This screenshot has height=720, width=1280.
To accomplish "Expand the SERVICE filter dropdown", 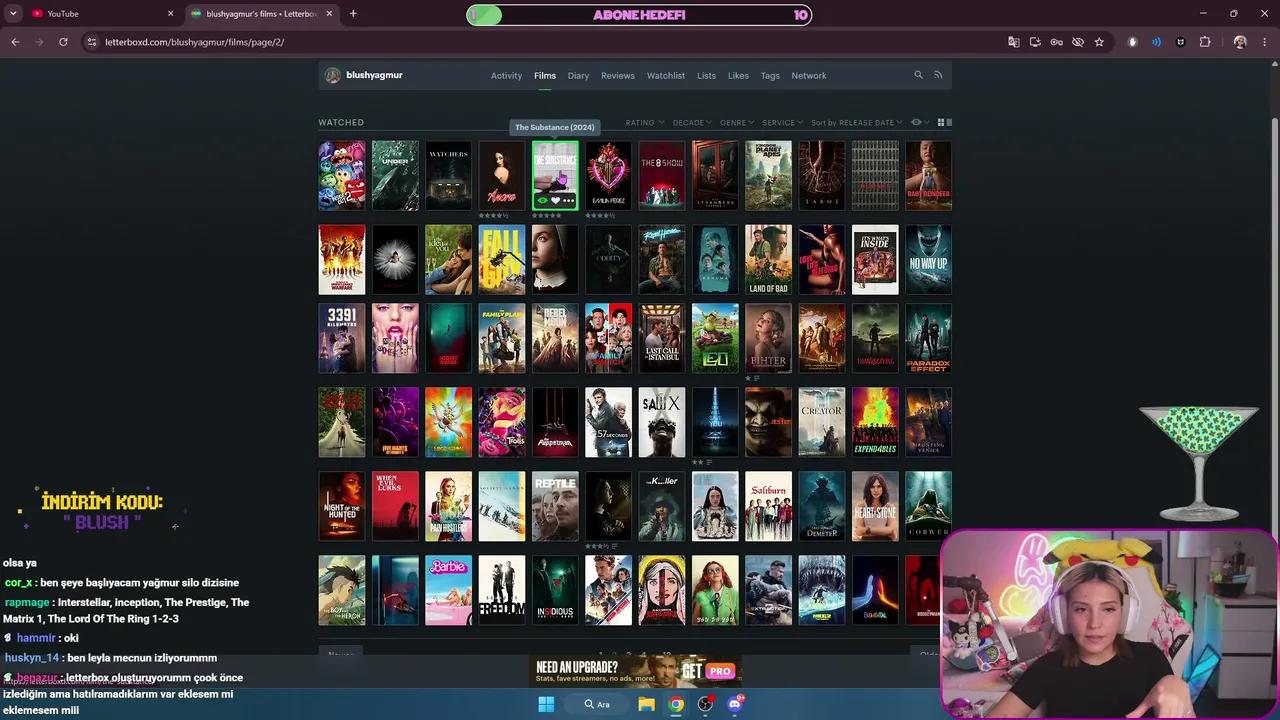I will 782,123.
